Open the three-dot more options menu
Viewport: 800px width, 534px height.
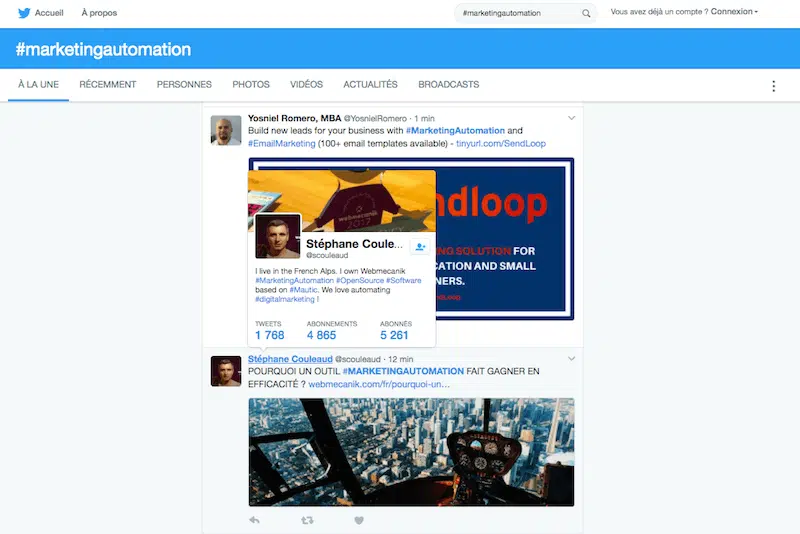click(773, 86)
